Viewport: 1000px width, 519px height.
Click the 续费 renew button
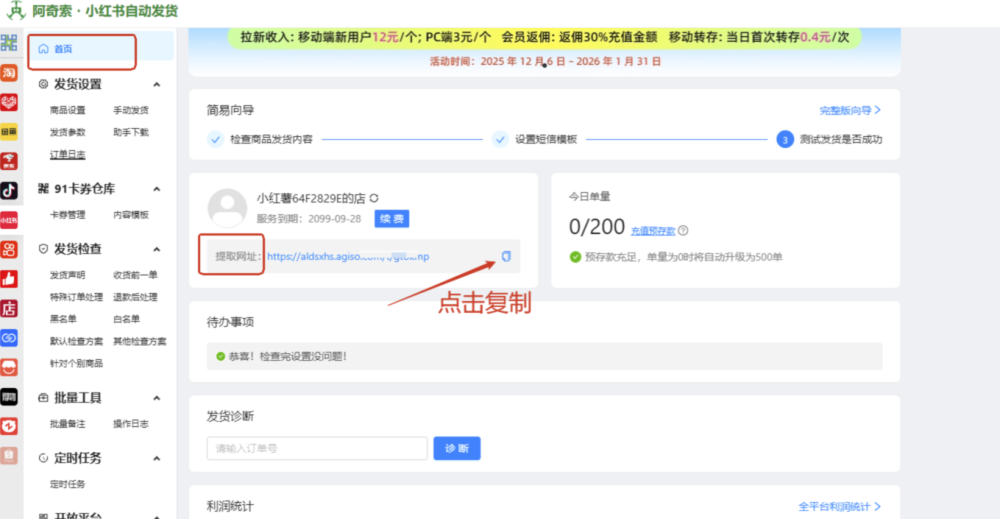click(392, 219)
